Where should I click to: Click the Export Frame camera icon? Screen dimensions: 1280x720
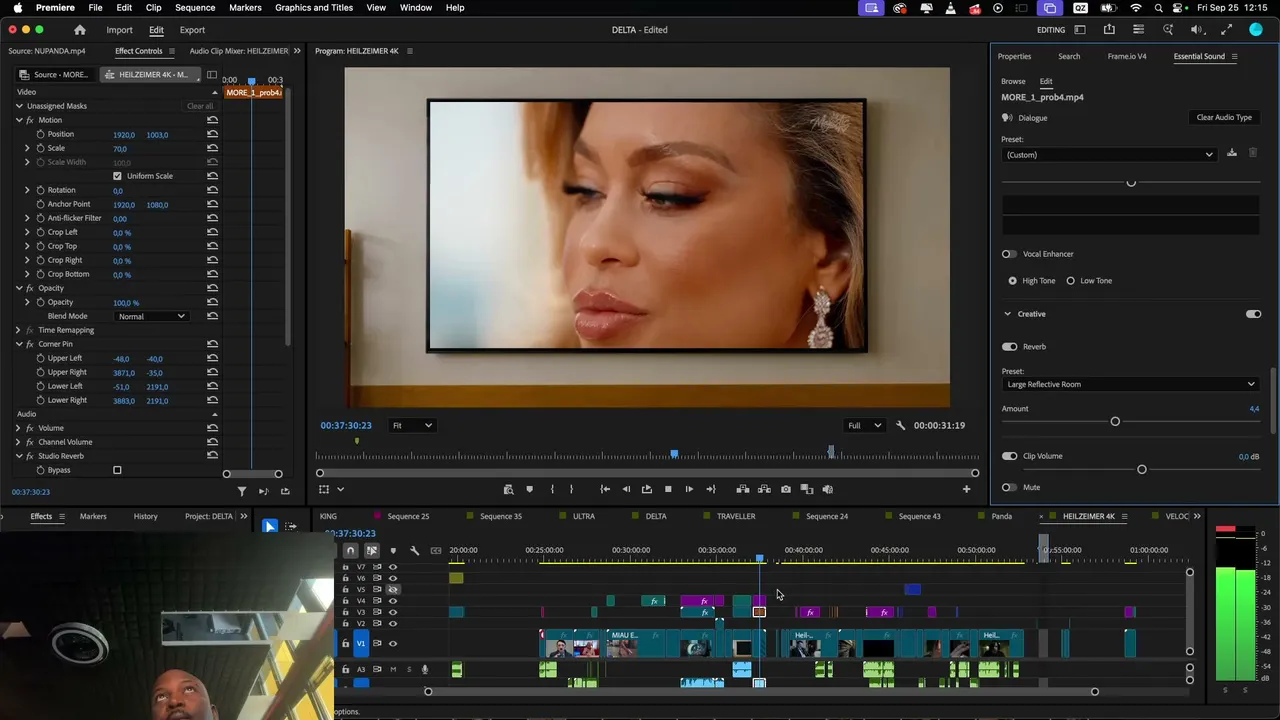[x=786, y=489]
